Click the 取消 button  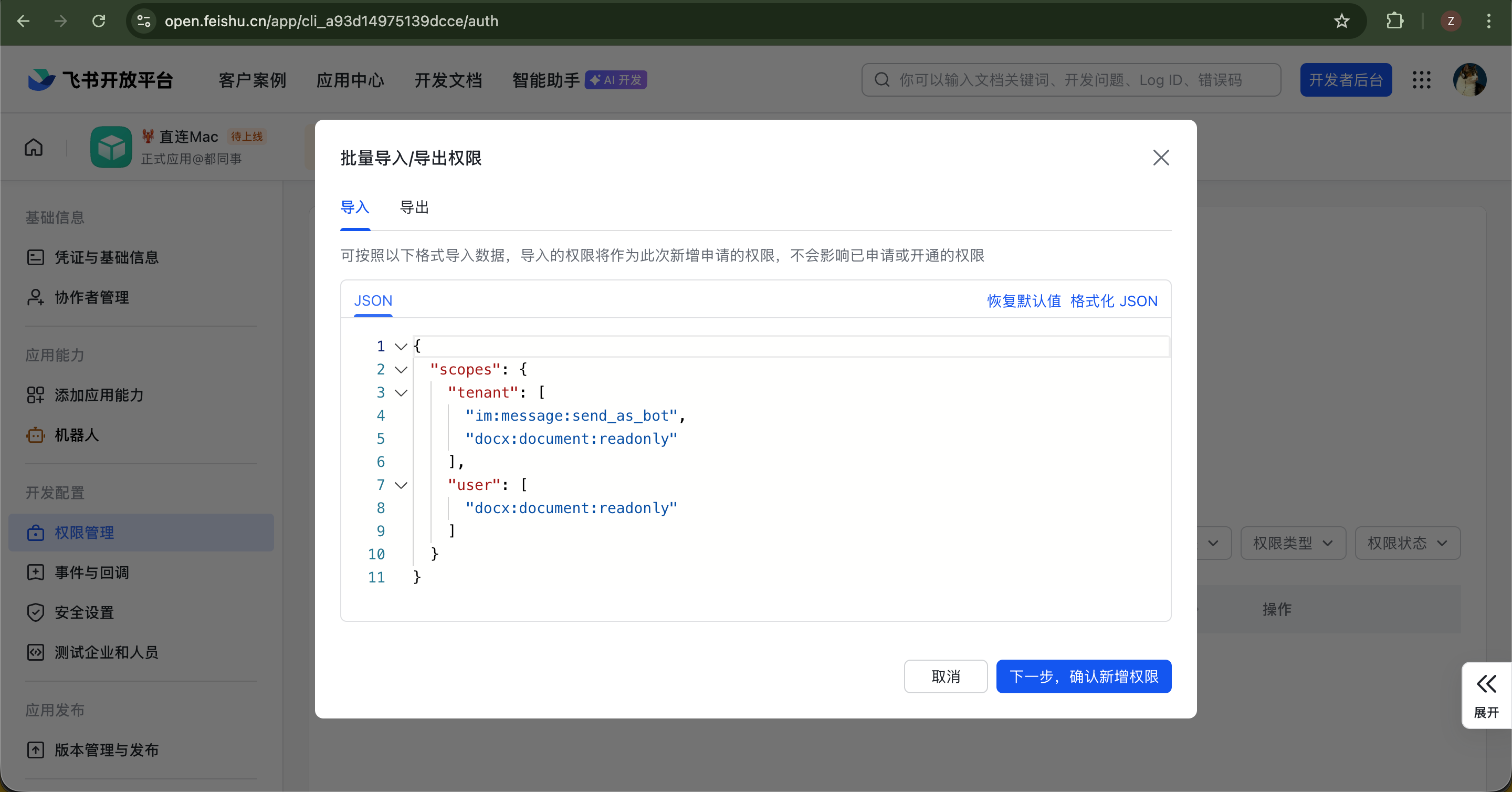[946, 676]
